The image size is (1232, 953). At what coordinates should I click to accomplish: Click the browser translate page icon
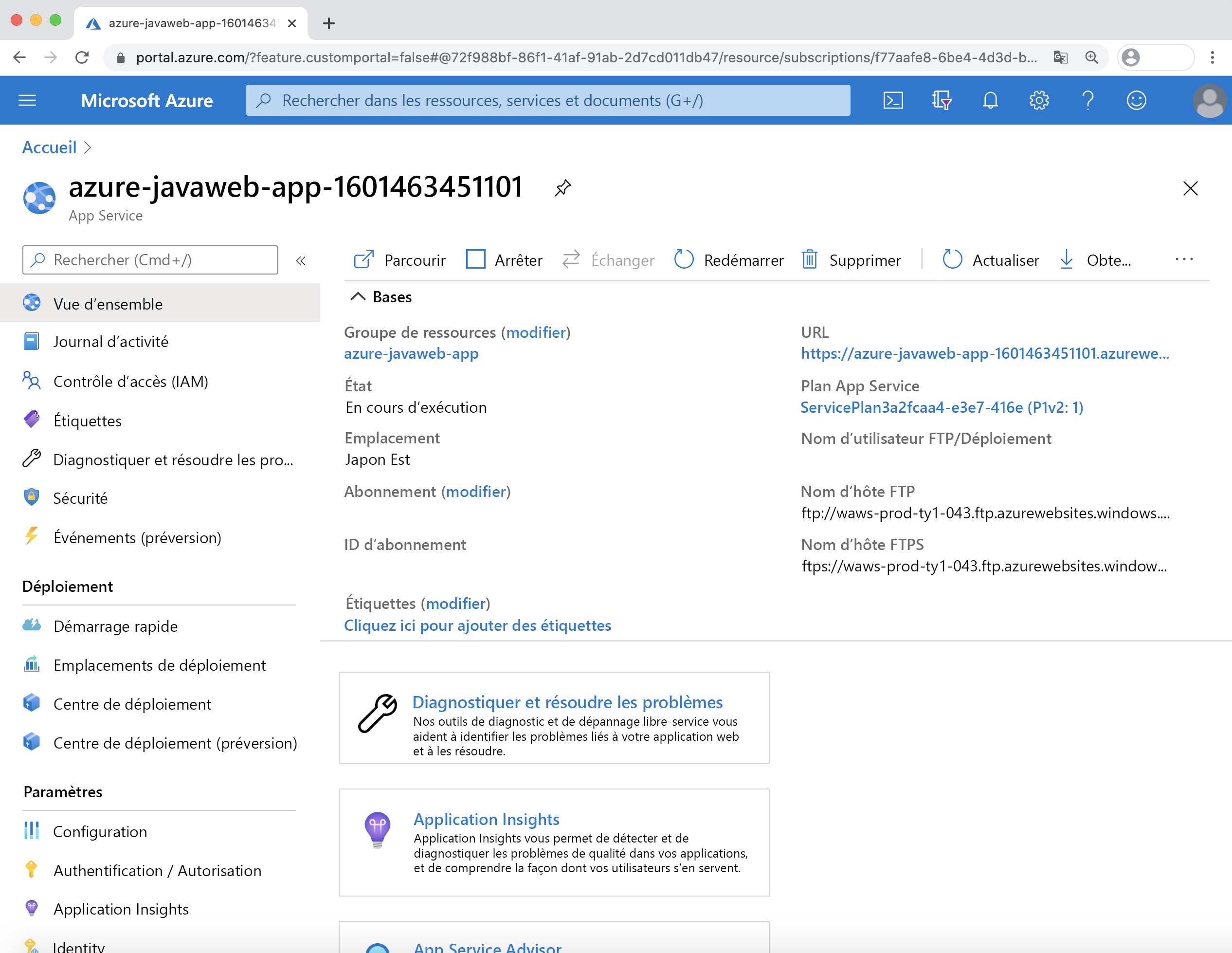pos(1060,57)
